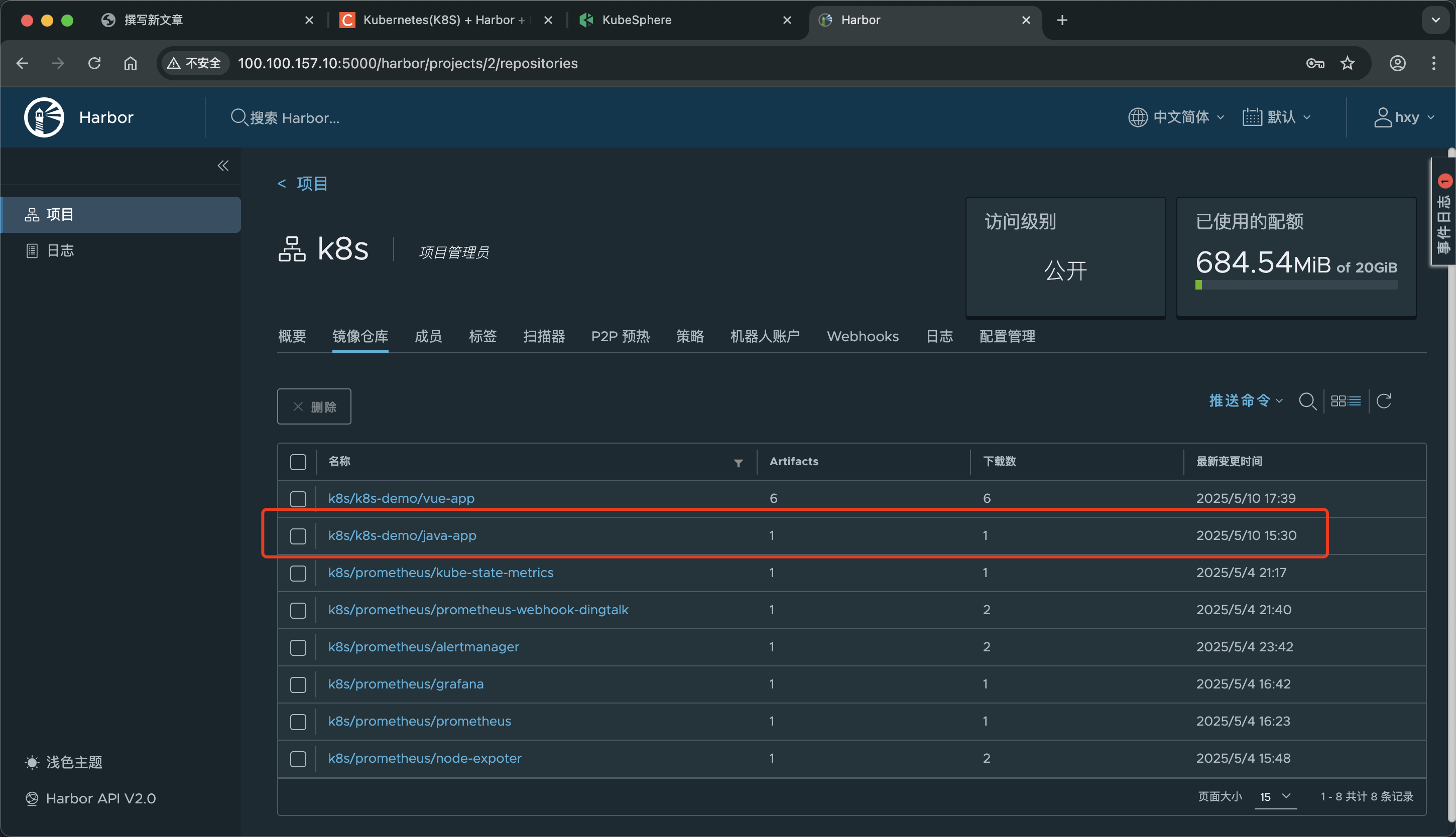Go back in browser history

tap(23, 63)
